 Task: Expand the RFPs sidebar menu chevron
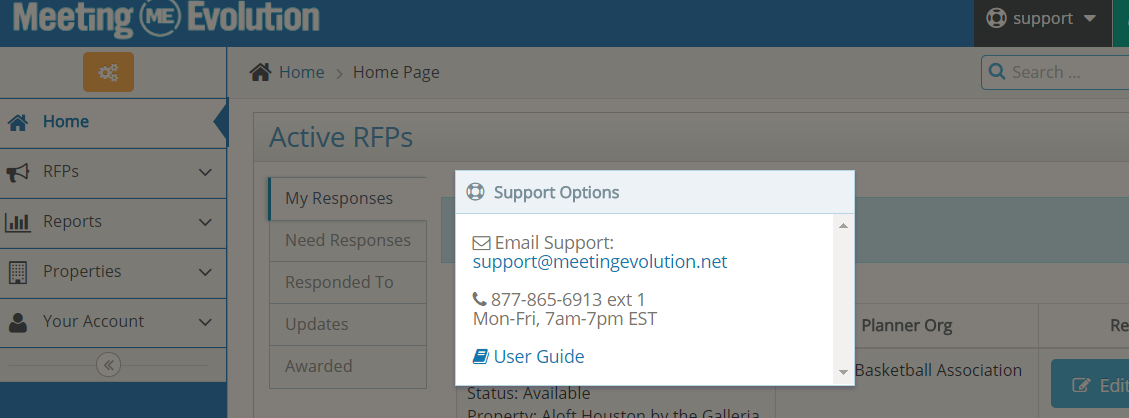(205, 172)
